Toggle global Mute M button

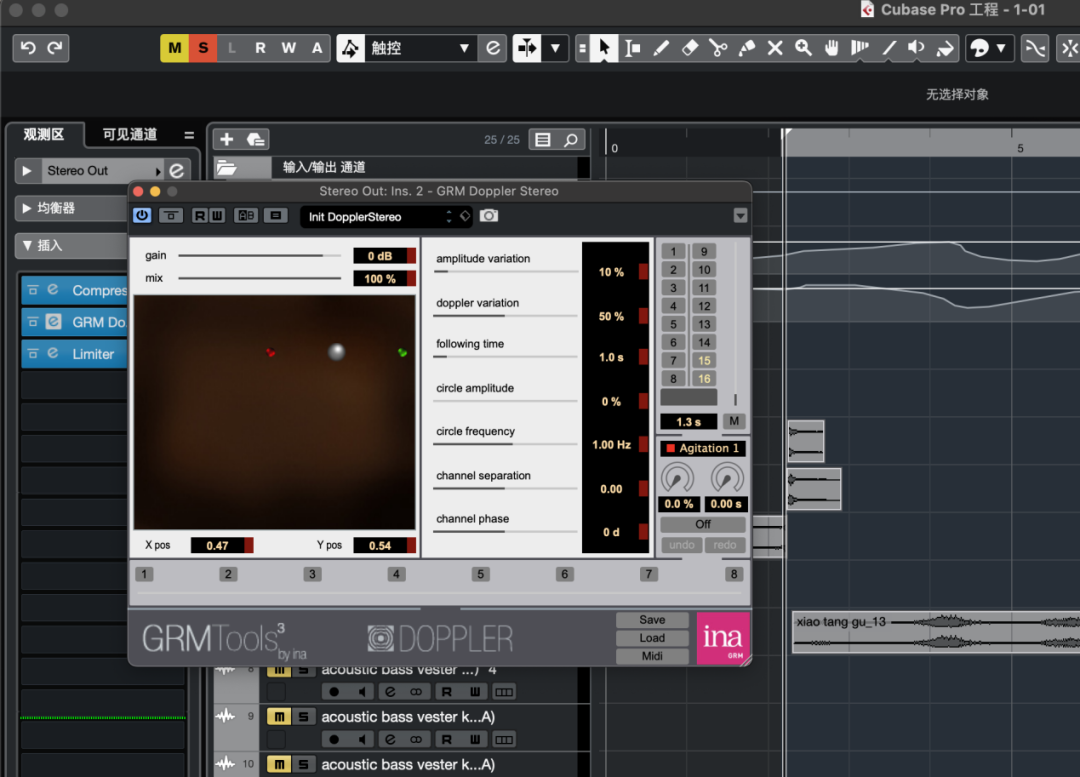tap(175, 48)
